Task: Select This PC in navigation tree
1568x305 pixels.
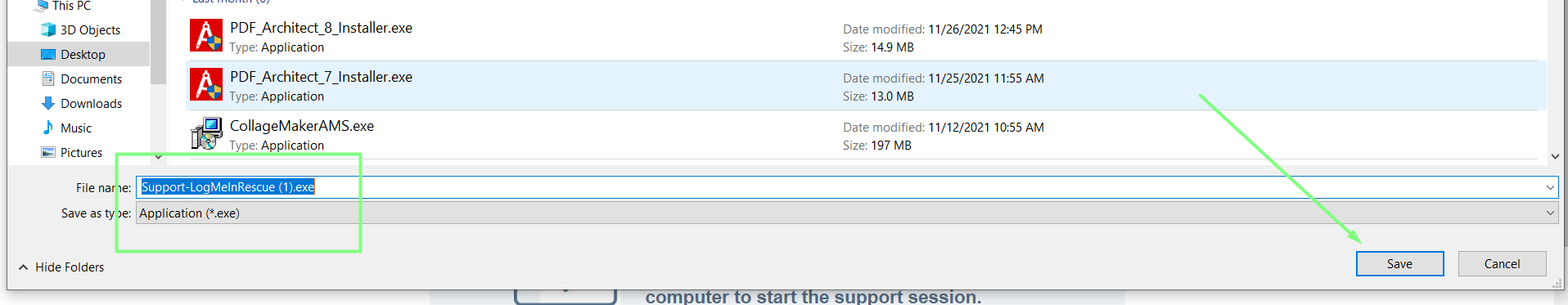Action: [x=71, y=6]
